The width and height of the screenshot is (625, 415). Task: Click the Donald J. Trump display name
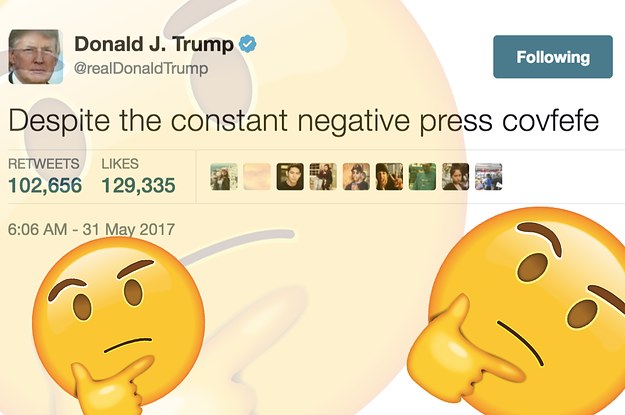coord(154,44)
